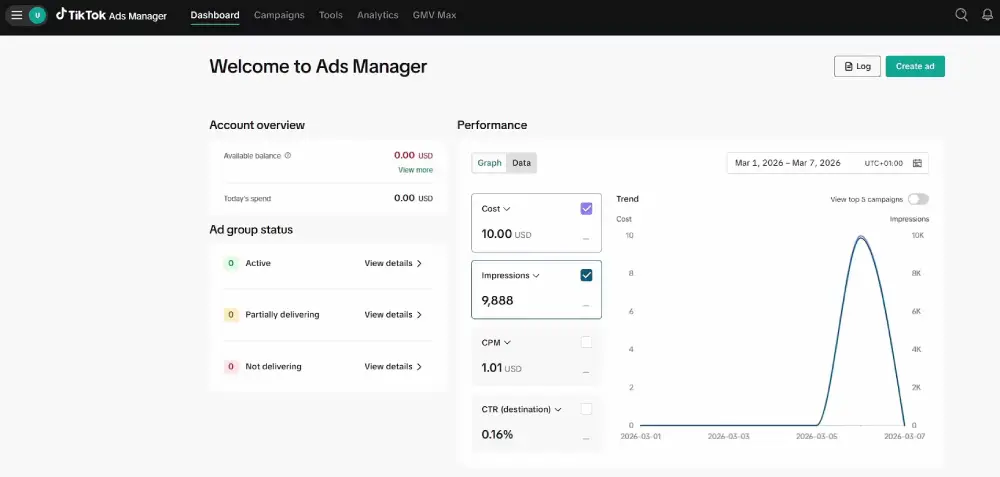Click chevron next to Active View details
1000x477 pixels.
419,263
